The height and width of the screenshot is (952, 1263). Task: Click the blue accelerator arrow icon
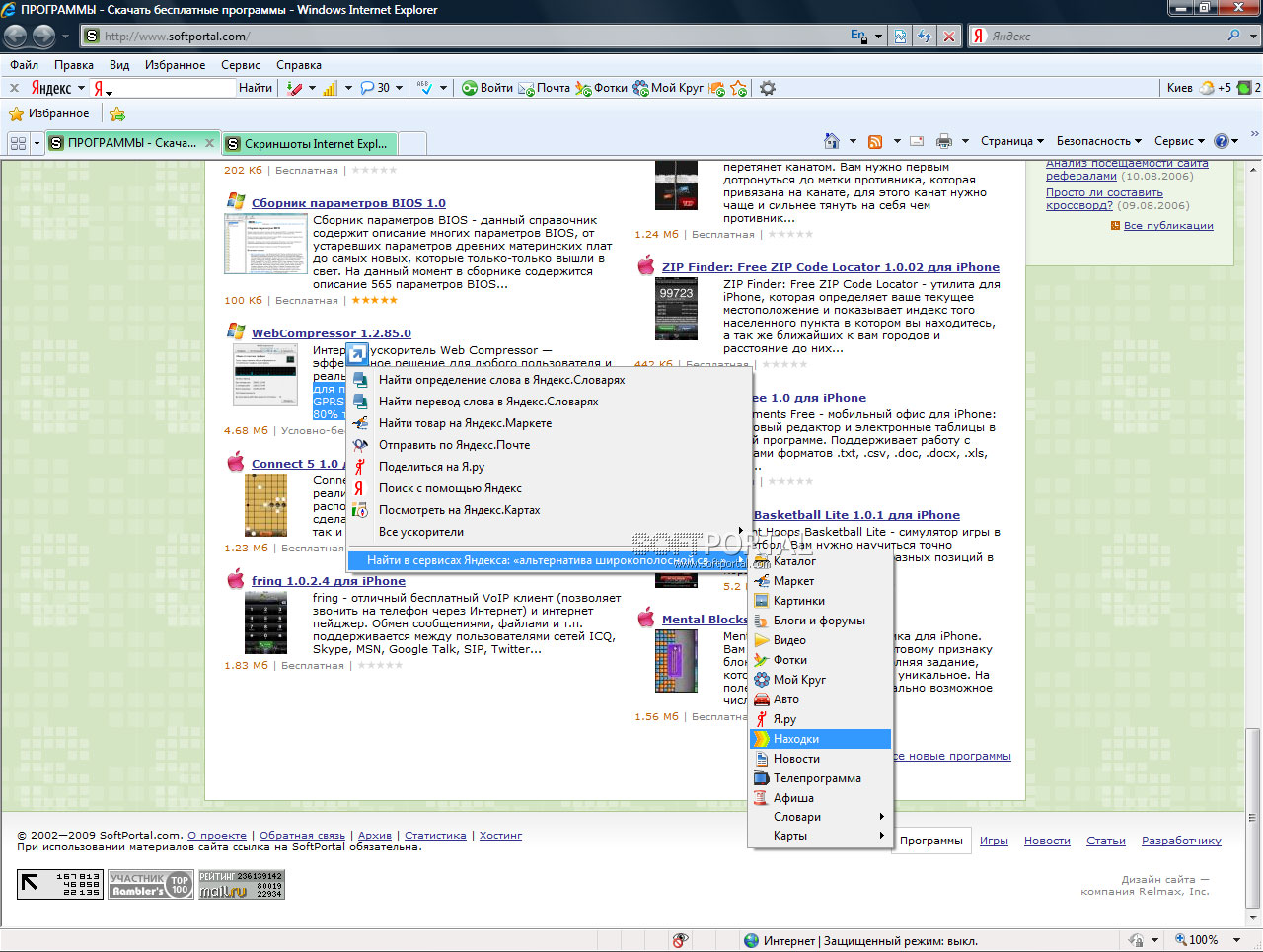click(x=356, y=353)
